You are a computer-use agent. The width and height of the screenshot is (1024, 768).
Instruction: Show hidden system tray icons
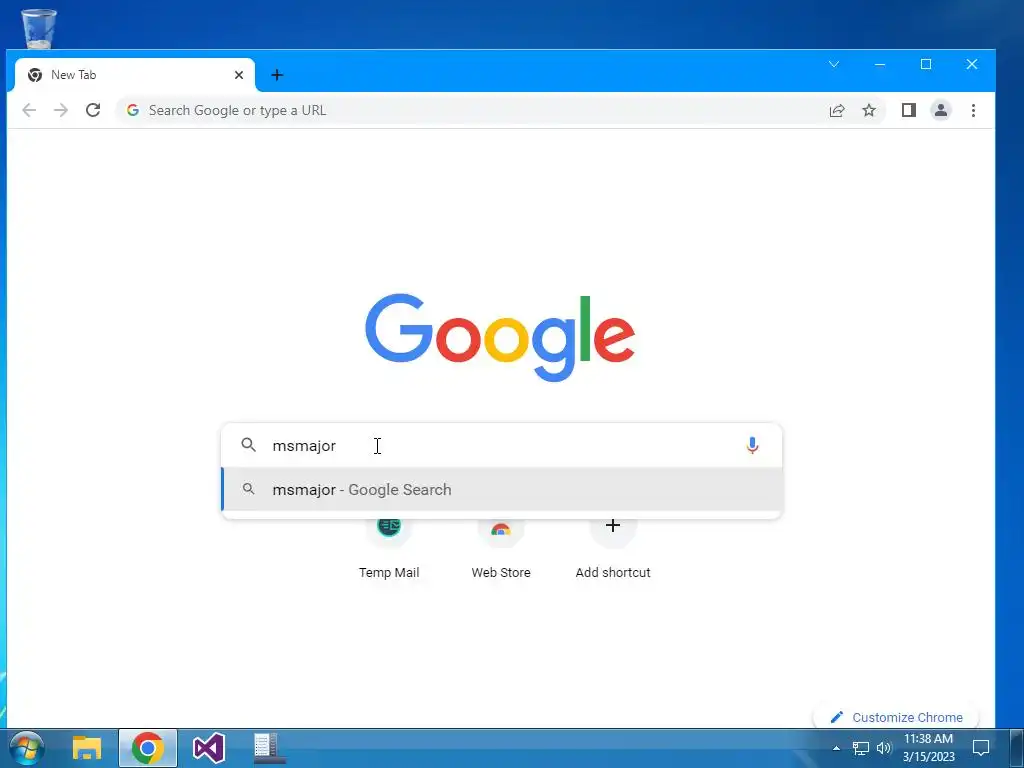pos(836,748)
